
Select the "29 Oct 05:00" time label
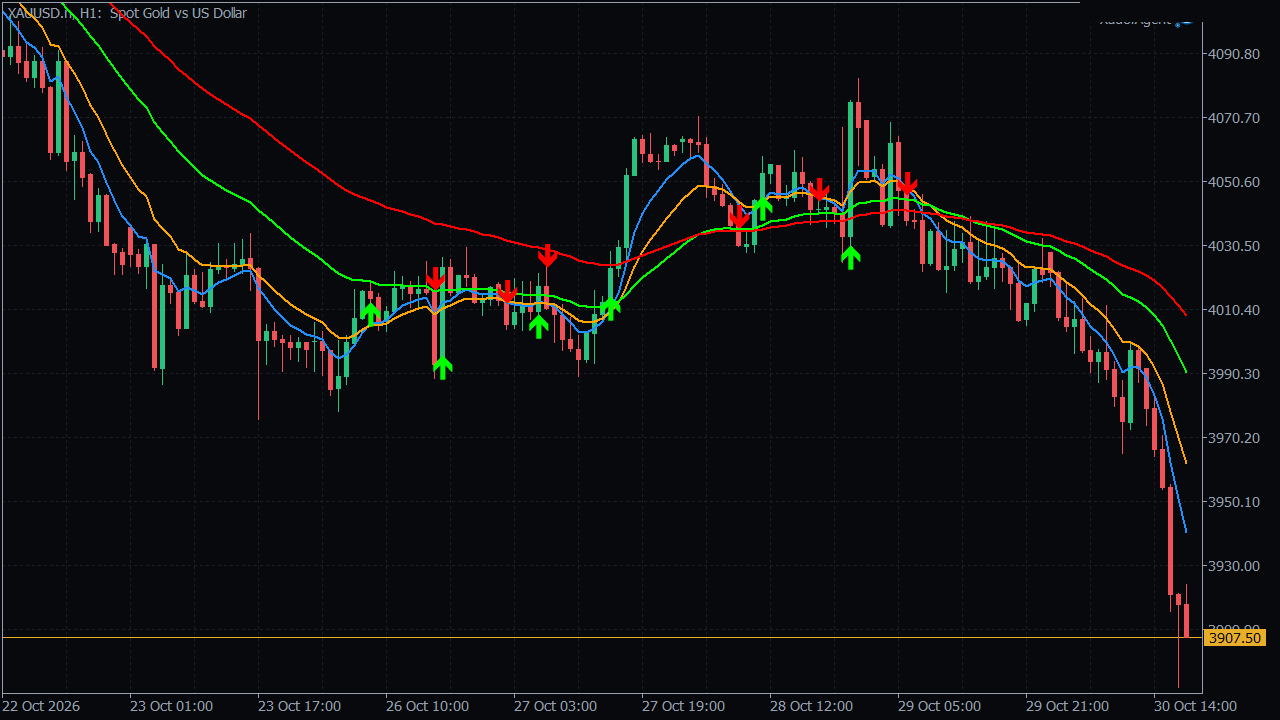tap(941, 706)
